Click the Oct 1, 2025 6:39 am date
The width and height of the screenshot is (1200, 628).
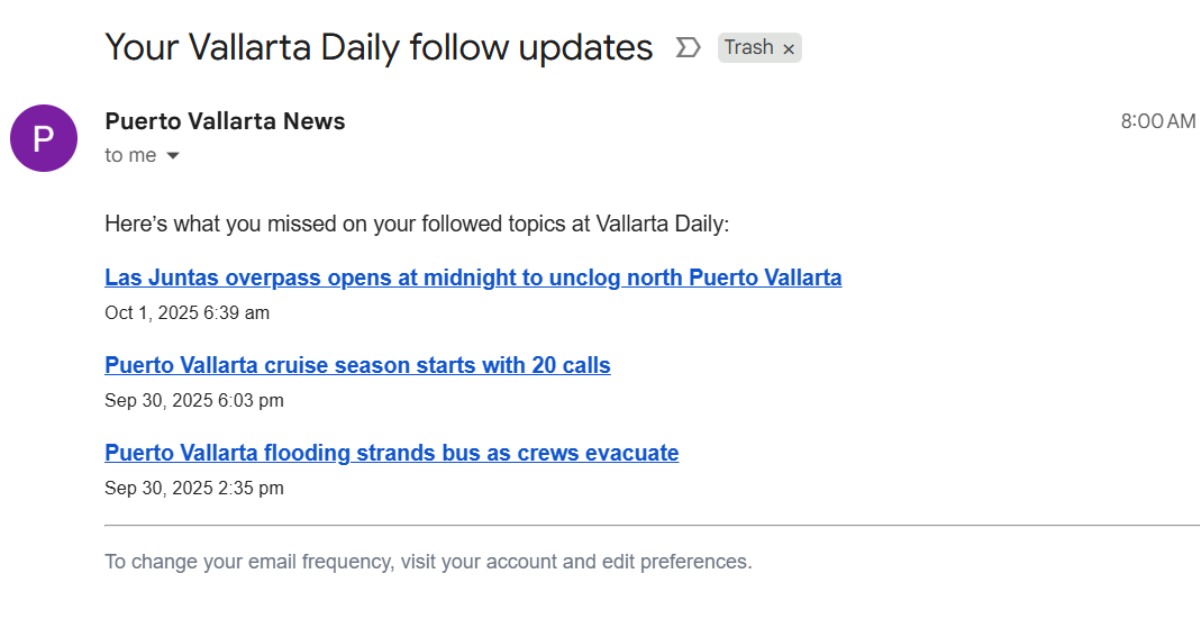(x=187, y=313)
